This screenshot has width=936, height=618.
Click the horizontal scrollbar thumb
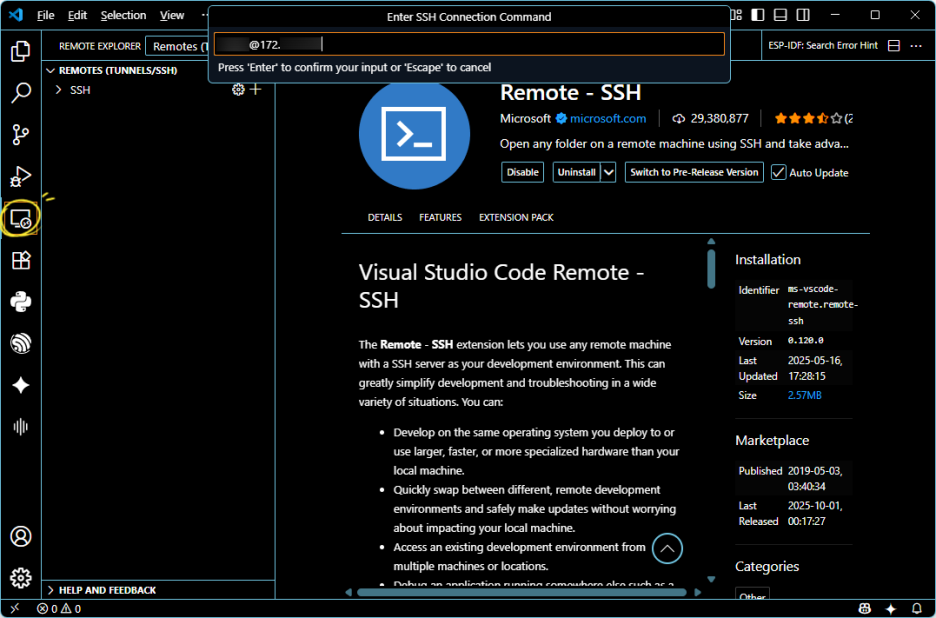521,592
